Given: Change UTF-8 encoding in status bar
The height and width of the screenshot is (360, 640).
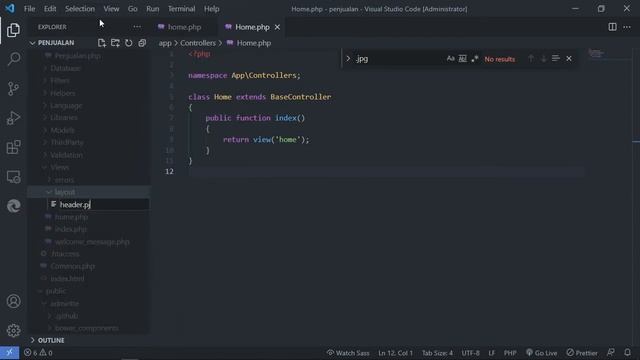Looking at the screenshot, I should 471,353.
